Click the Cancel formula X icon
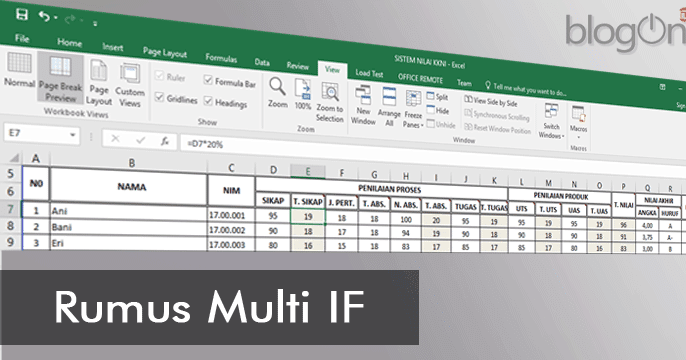 point(115,139)
